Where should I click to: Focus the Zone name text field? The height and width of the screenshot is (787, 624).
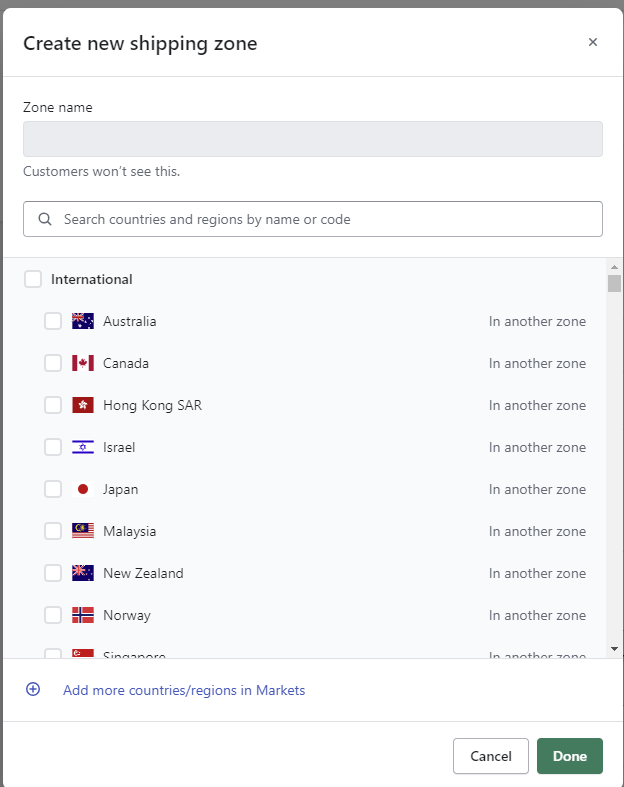coord(312,139)
